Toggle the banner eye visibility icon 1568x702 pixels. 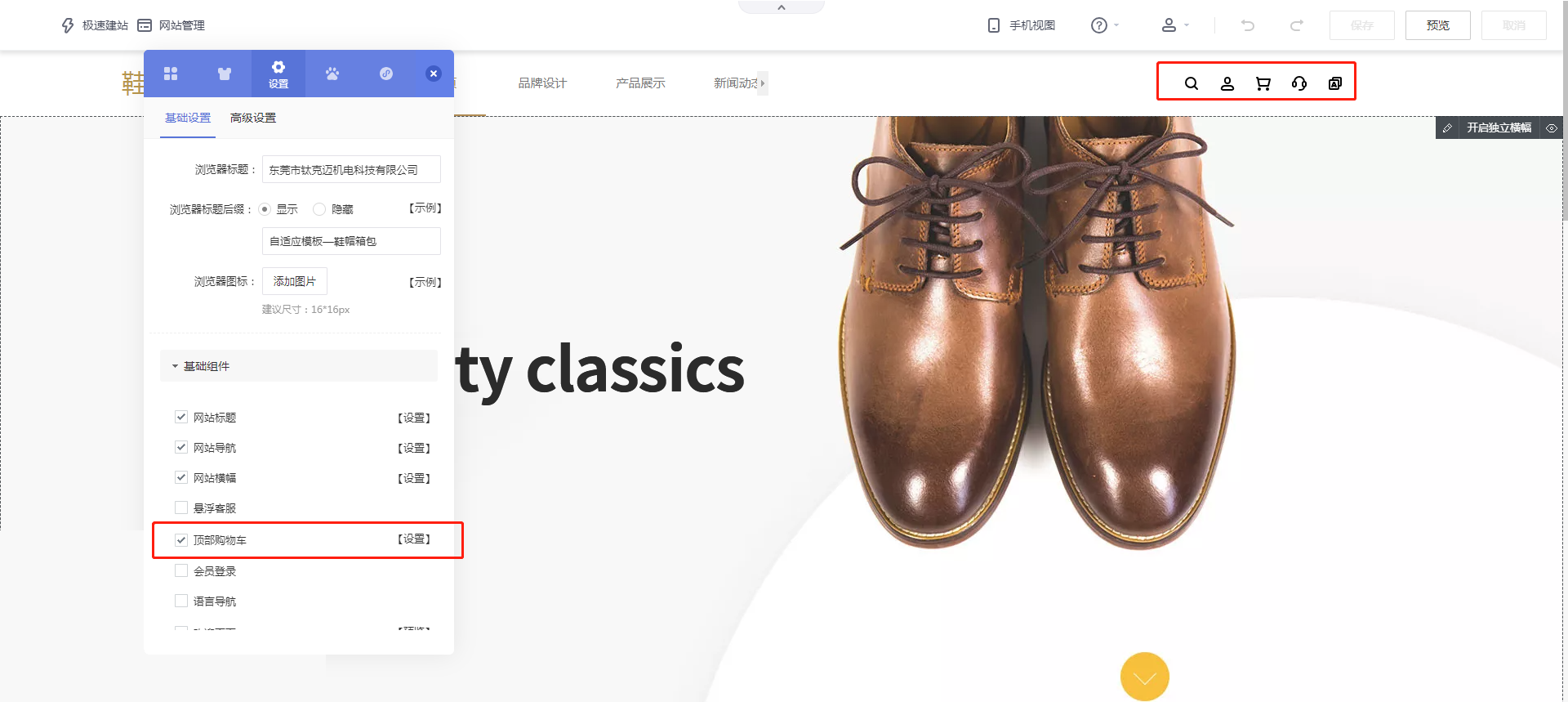(x=1552, y=128)
